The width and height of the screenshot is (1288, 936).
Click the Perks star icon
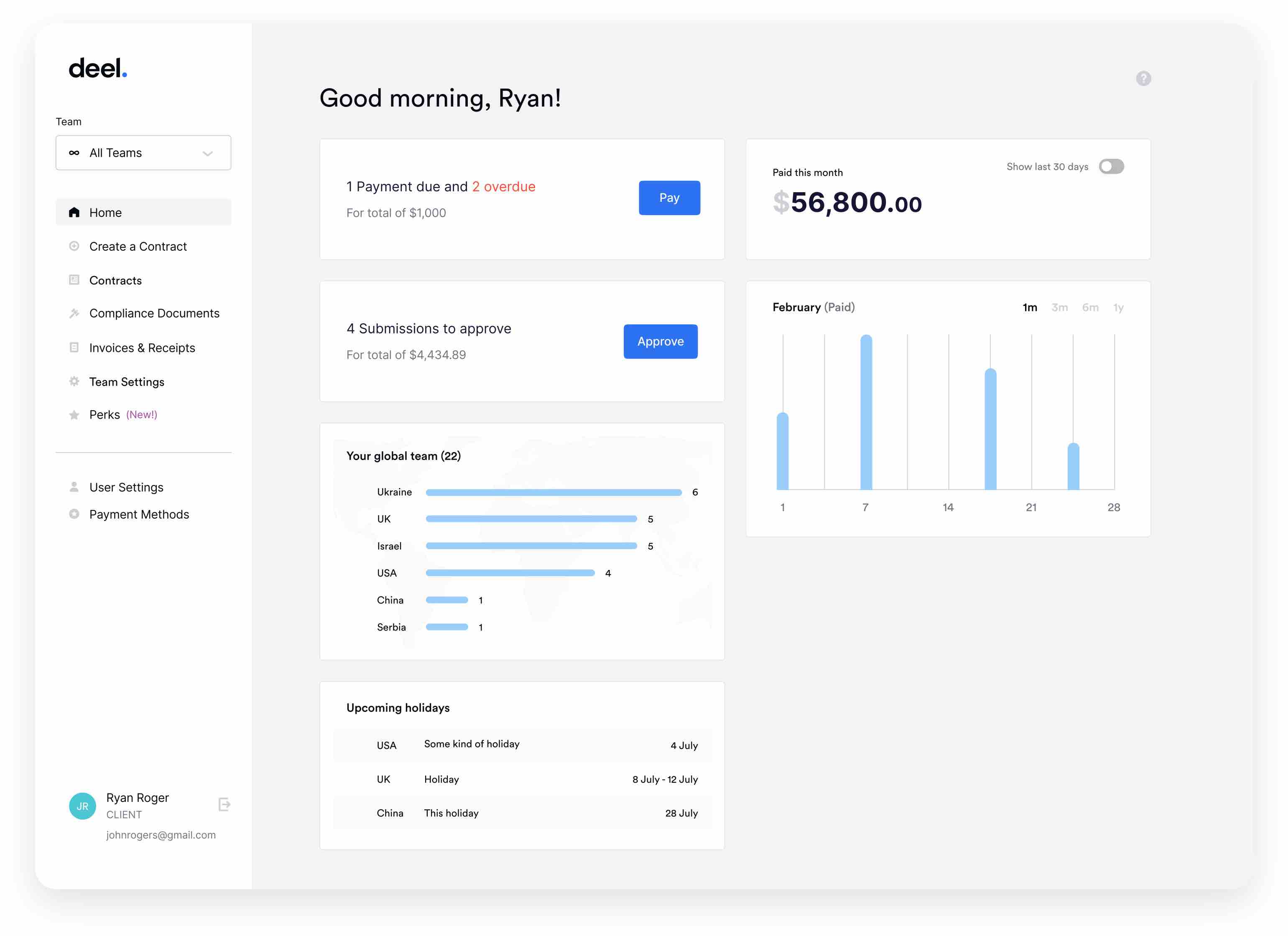coord(74,415)
